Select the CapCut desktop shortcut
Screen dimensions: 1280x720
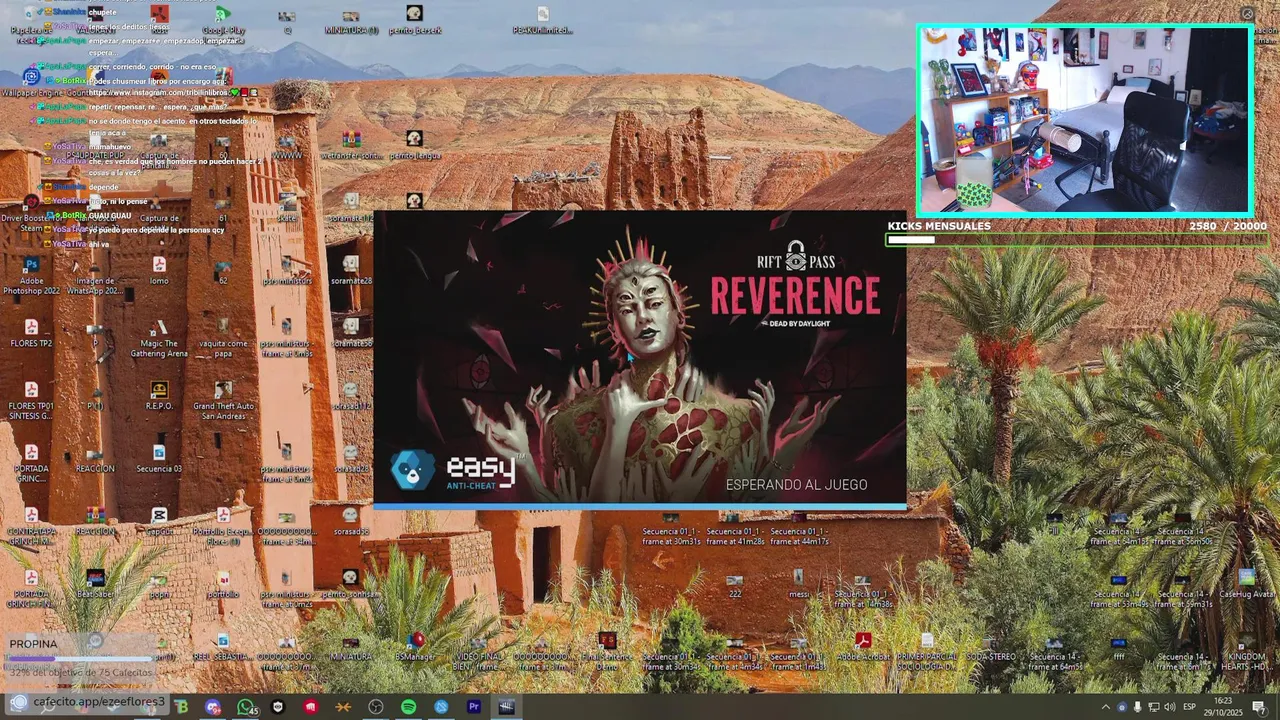pos(159,521)
